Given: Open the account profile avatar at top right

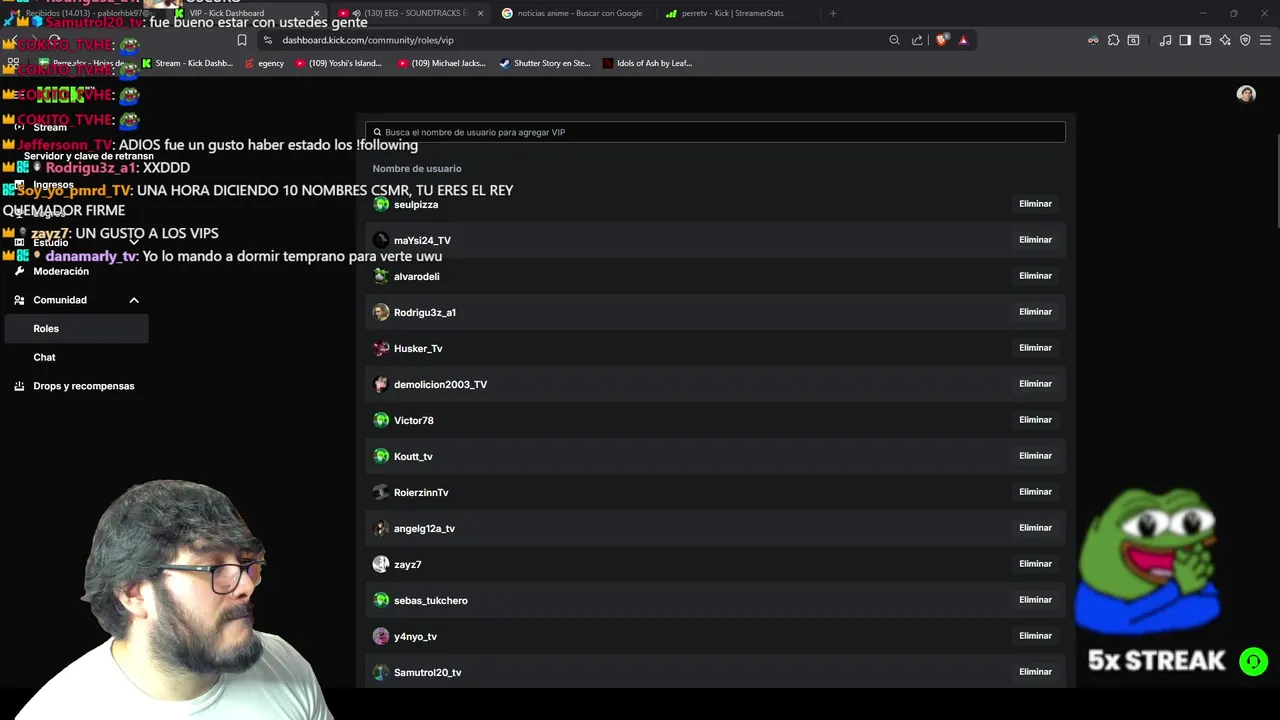Looking at the screenshot, I should click(1246, 94).
